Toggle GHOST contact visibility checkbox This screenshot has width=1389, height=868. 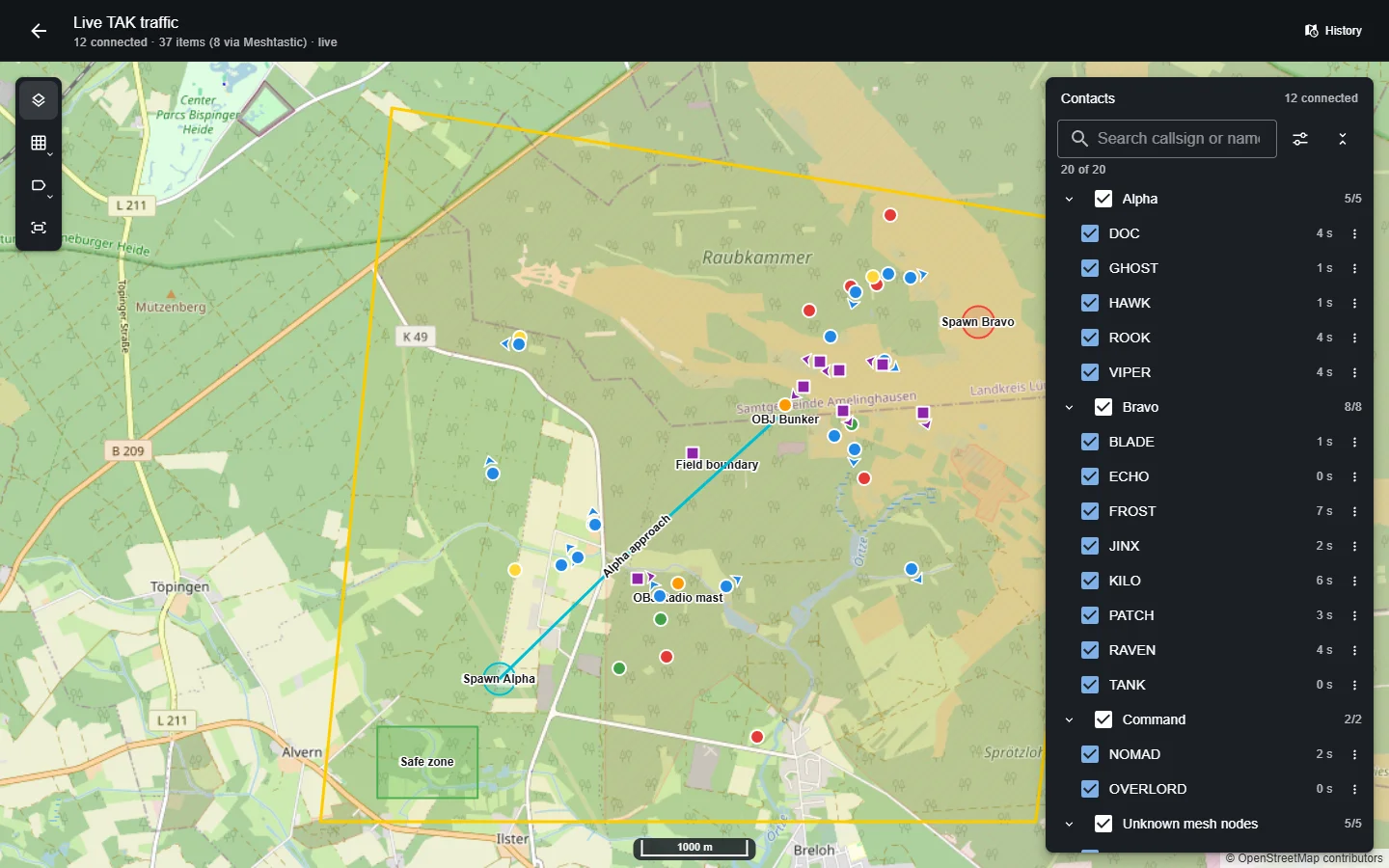pos(1090,268)
